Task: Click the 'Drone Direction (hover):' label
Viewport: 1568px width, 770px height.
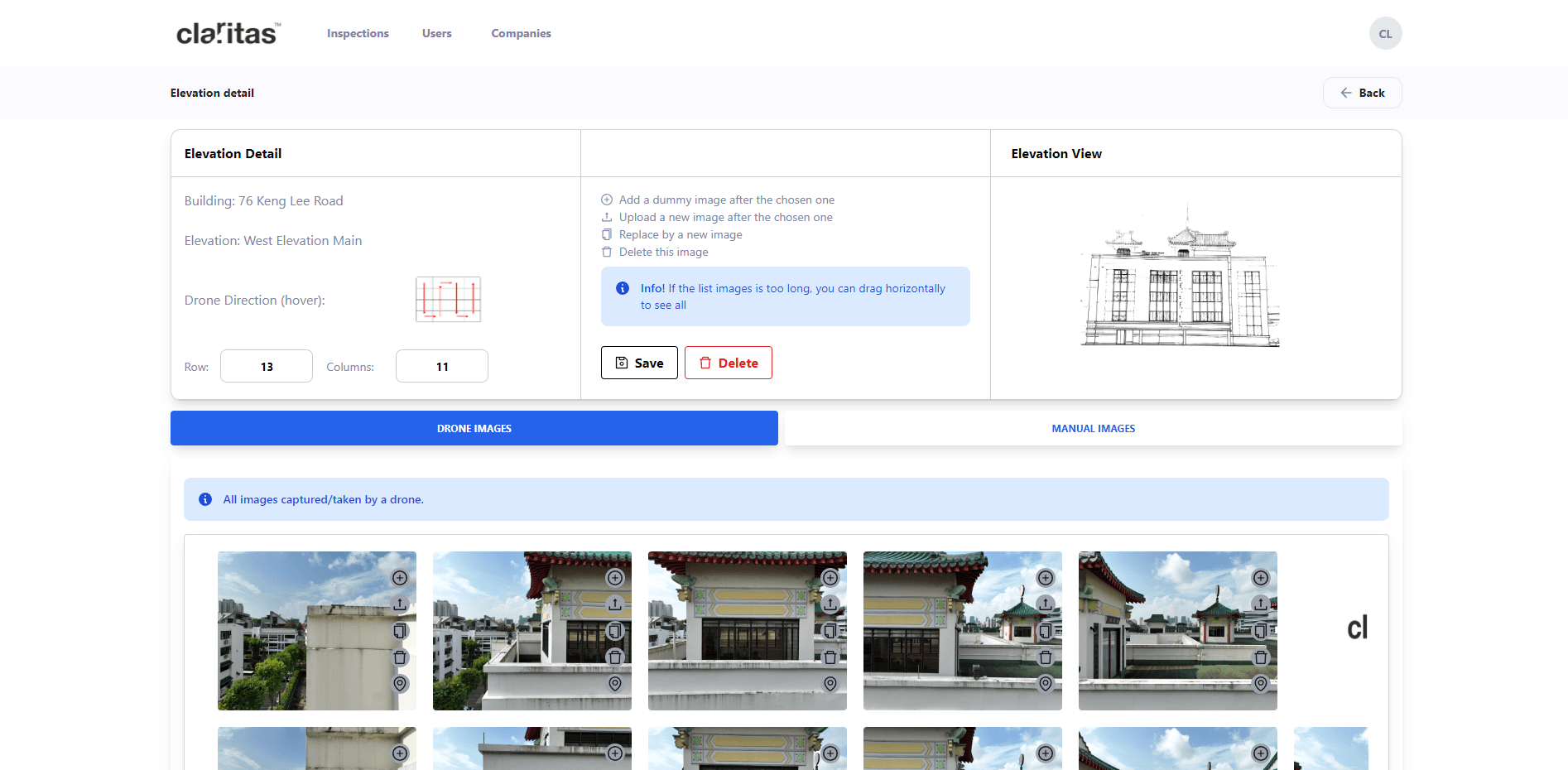Action: pos(255,300)
